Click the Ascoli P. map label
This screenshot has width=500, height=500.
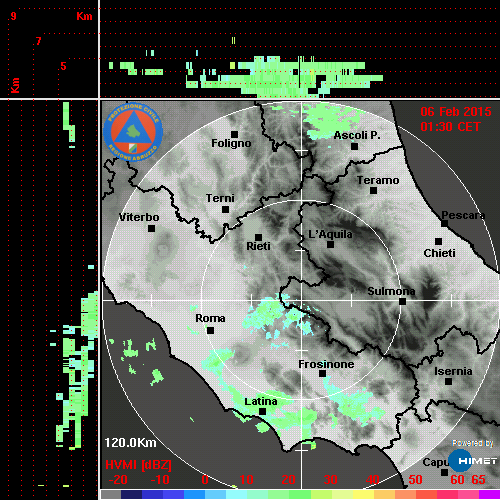click(x=357, y=135)
